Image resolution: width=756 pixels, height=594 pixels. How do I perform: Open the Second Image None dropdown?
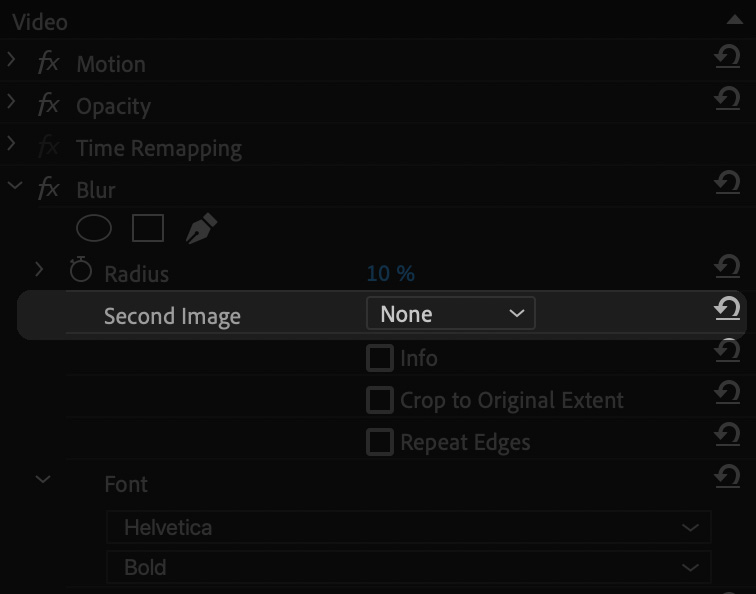[450, 313]
